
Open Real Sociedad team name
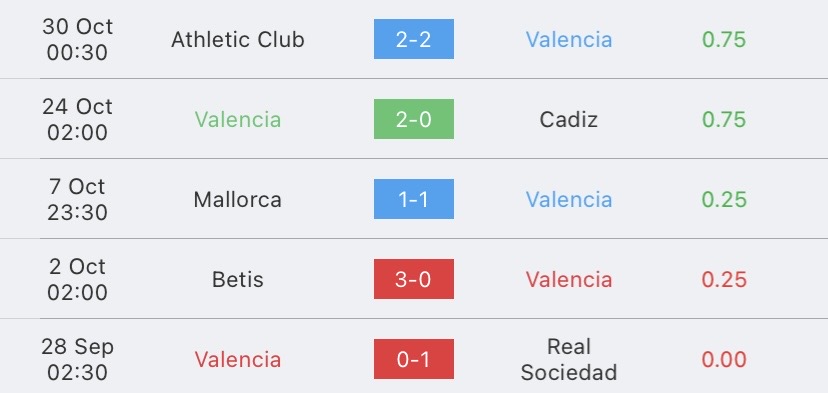pyautogui.click(x=569, y=359)
